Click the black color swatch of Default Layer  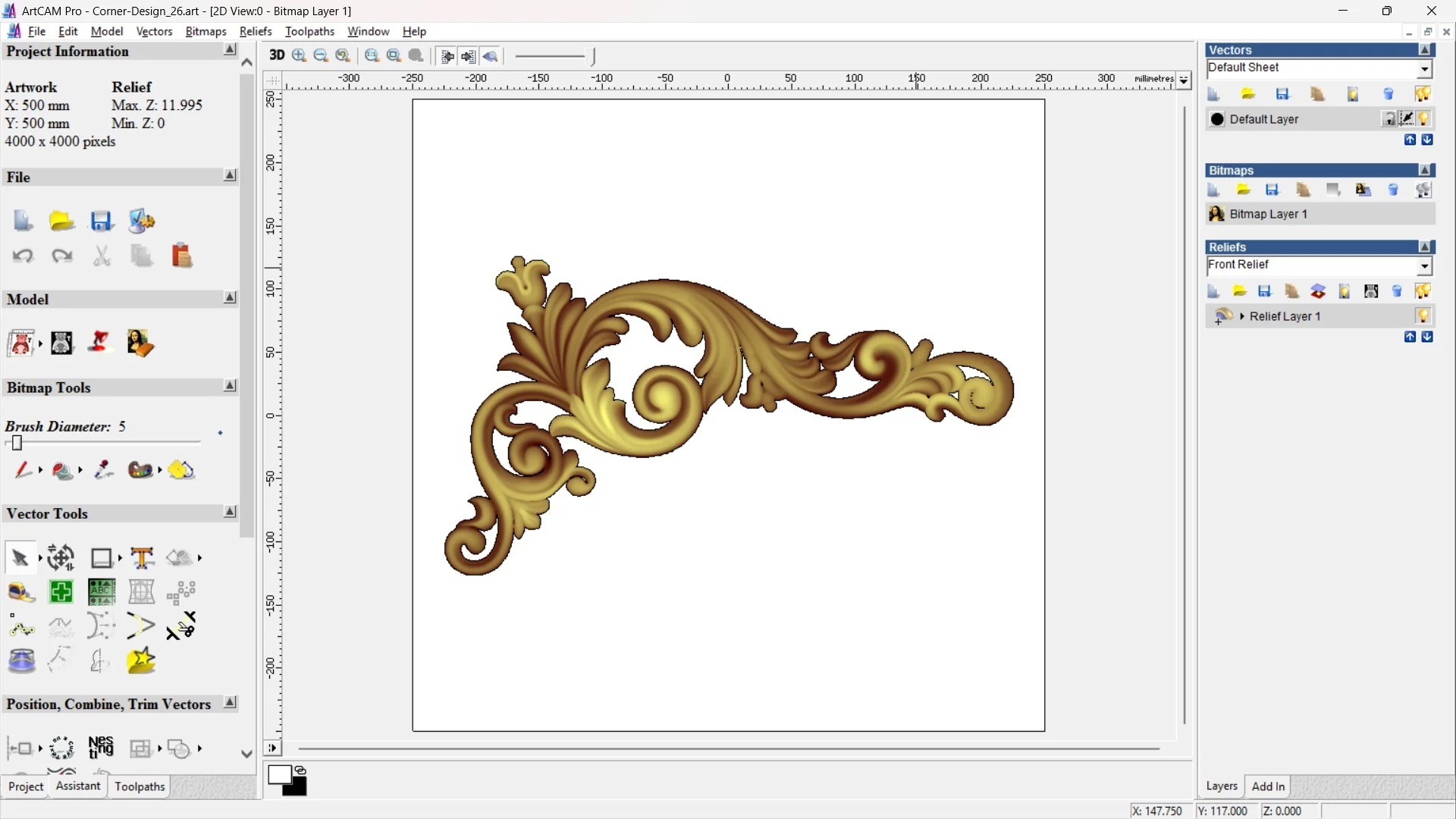tap(1217, 119)
